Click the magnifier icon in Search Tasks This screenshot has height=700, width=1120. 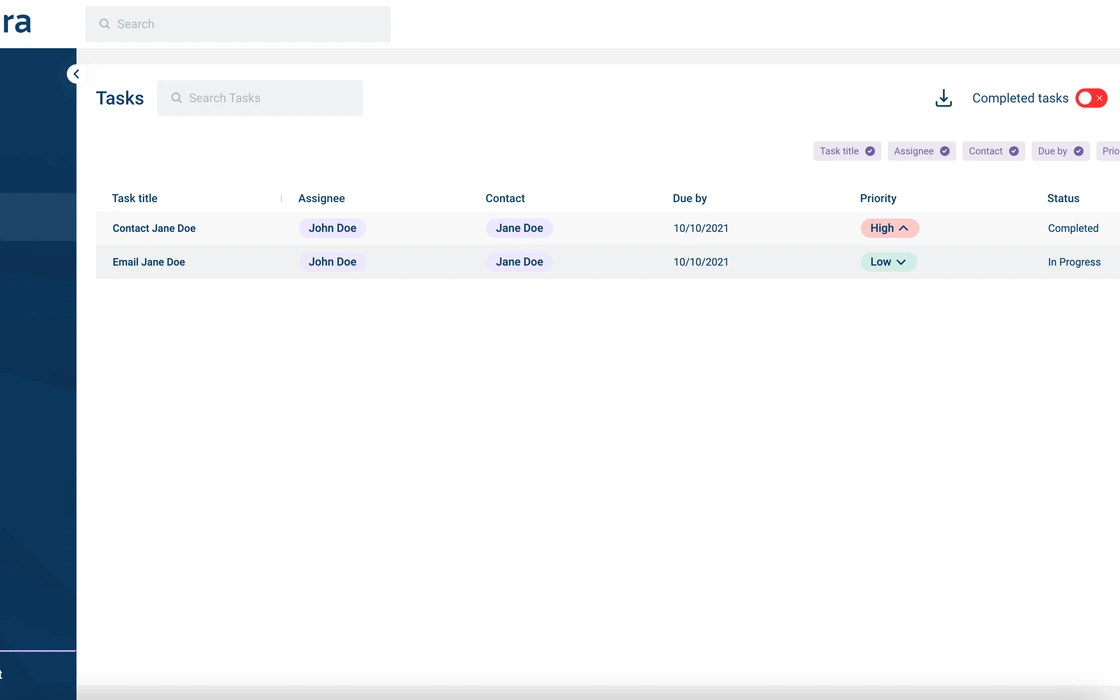coord(176,98)
